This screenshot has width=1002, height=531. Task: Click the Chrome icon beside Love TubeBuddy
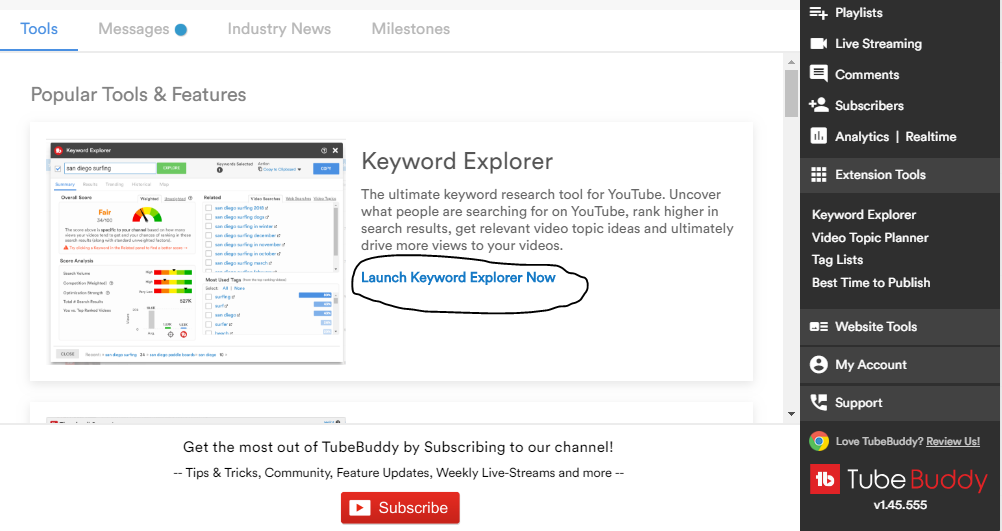(819, 442)
